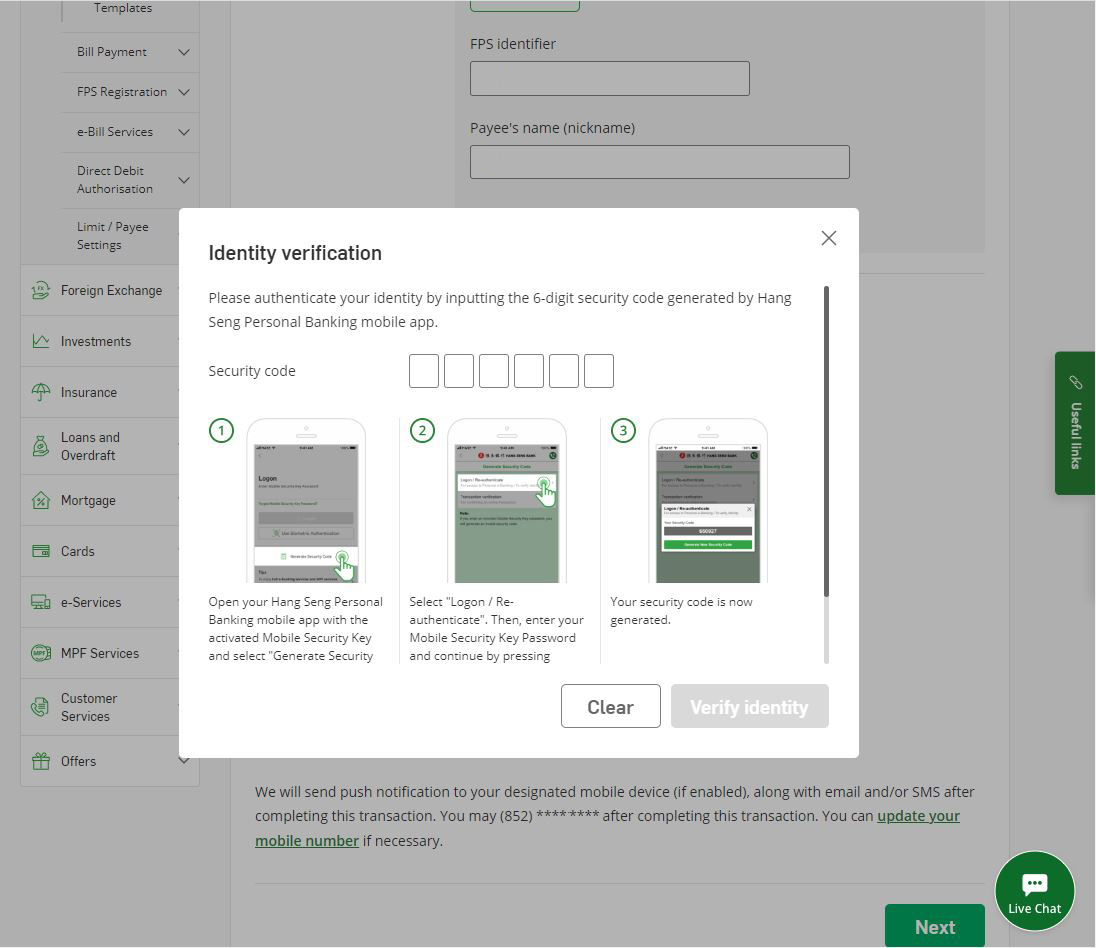Select e-Services in sidebar
Screen dimensions: 1096x948
click(x=91, y=602)
